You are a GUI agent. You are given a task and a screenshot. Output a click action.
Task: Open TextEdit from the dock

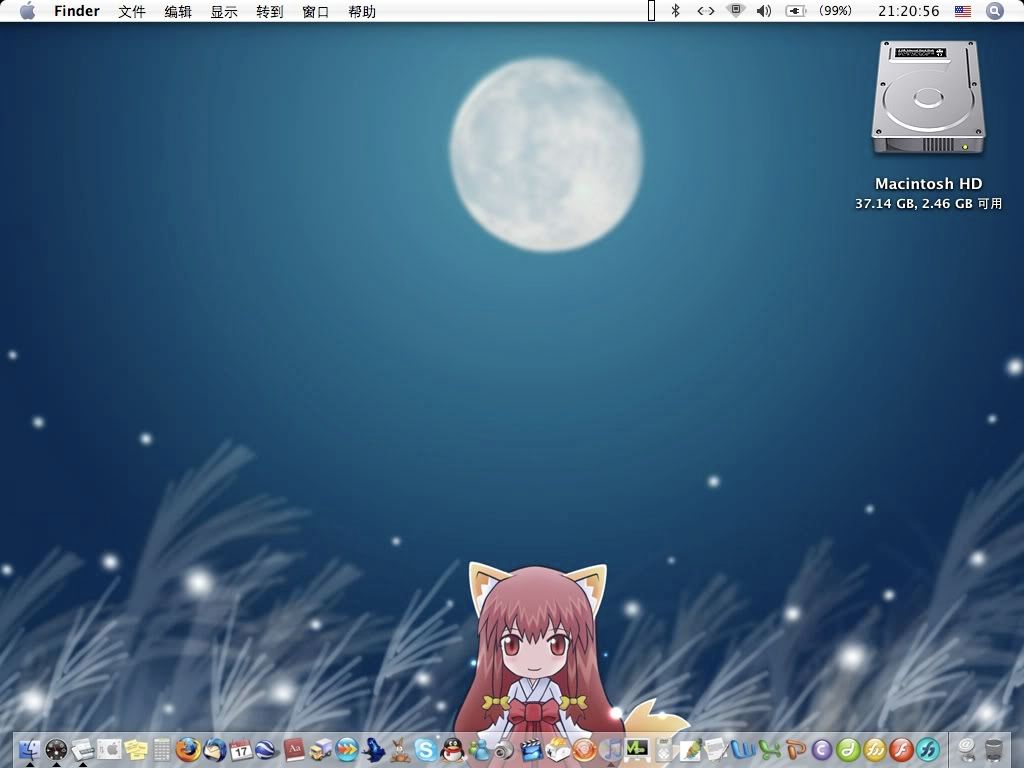point(716,749)
